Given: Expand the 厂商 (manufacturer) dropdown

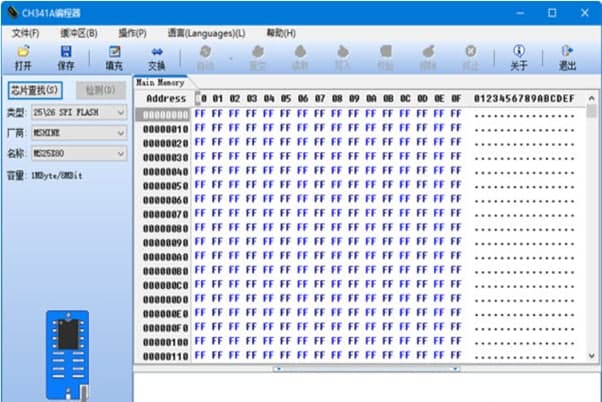Looking at the screenshot, I should [x=121, y=133].
